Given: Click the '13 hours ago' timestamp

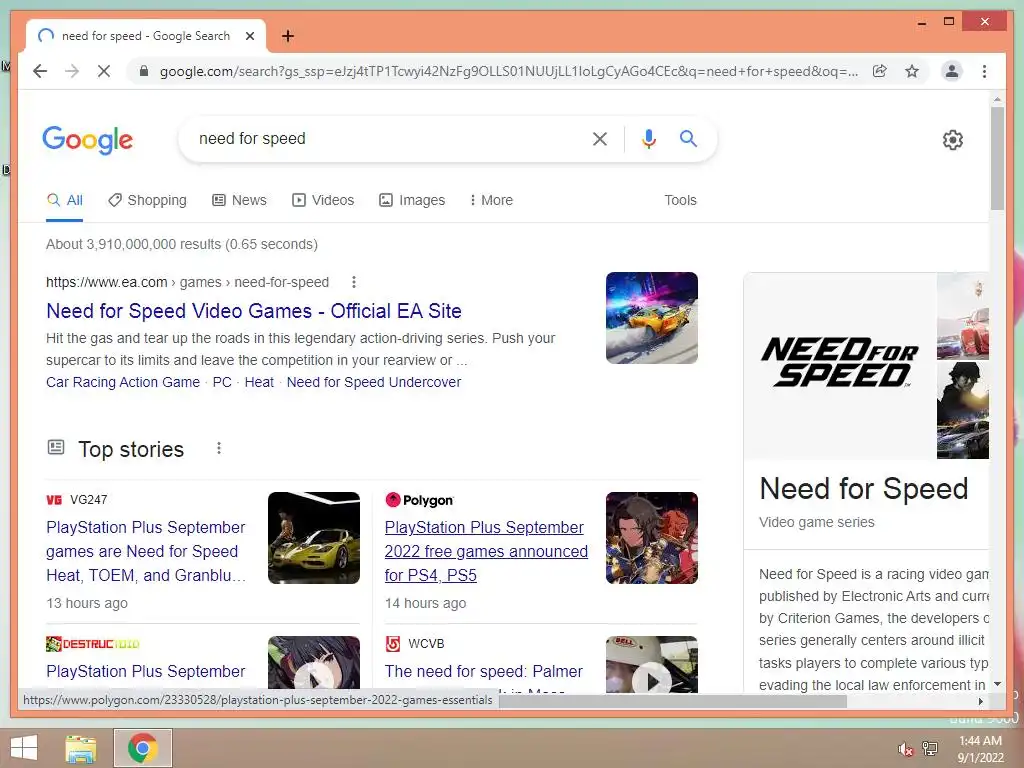Looking at the screenshot, I should 87,603.
